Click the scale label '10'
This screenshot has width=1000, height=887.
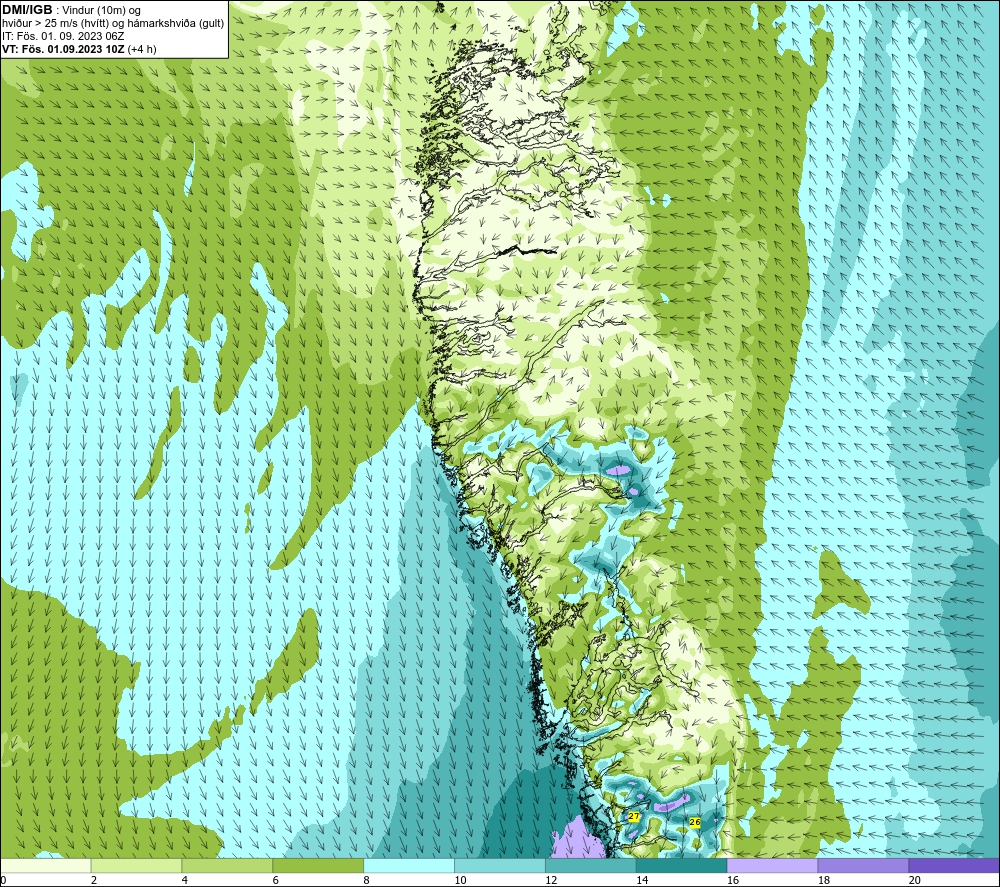coord(460,880)
